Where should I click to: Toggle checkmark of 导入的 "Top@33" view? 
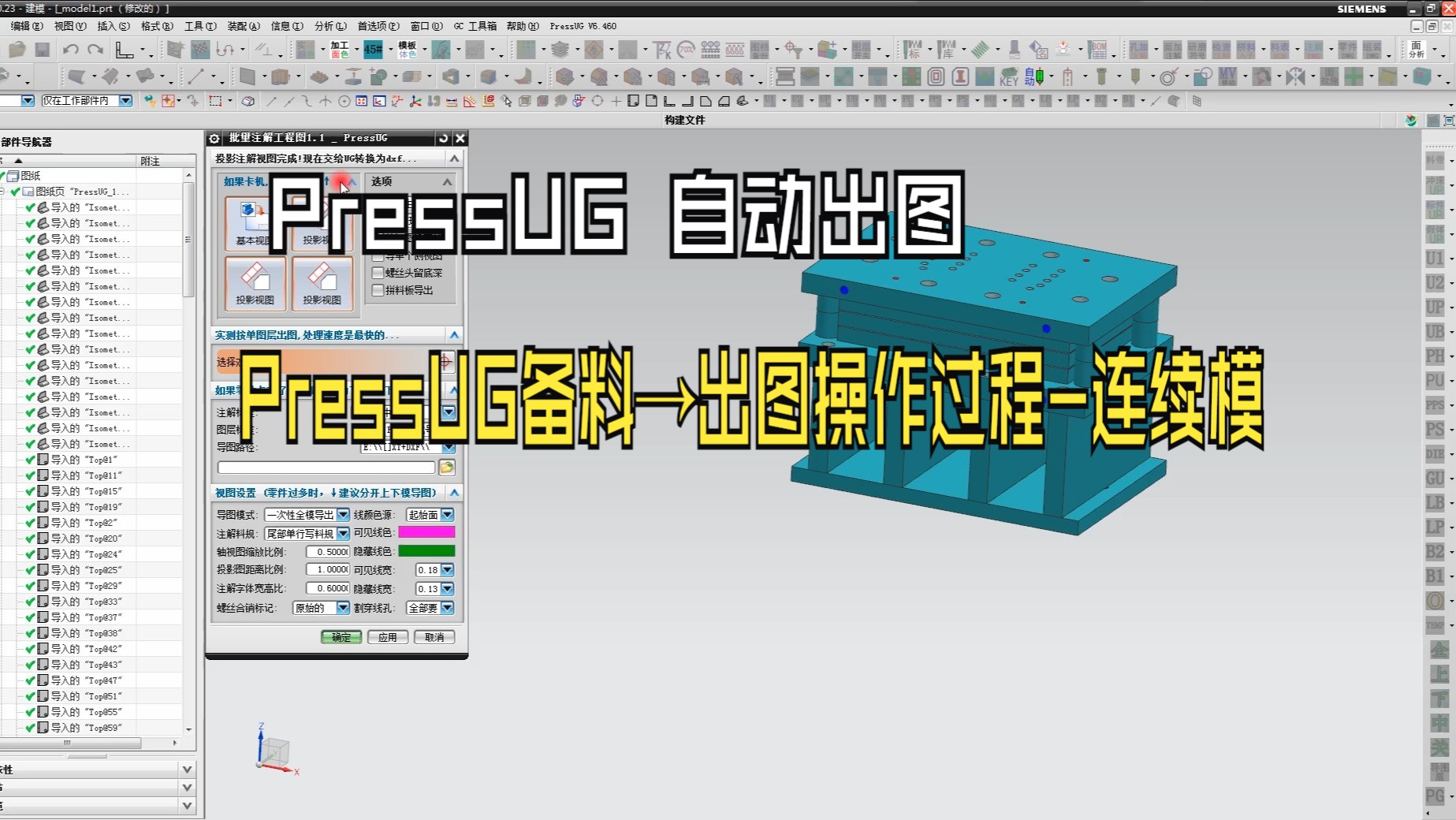tap(30, 602)
